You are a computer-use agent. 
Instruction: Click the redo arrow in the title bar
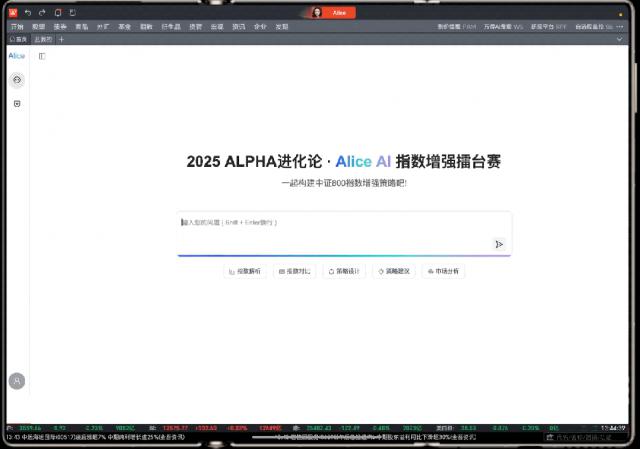pyautogui.click(x=41, y=12)
